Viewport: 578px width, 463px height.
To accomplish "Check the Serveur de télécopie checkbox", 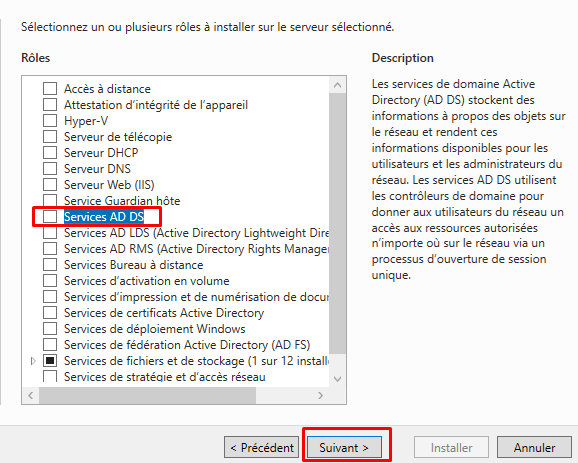I will (50, 137).
